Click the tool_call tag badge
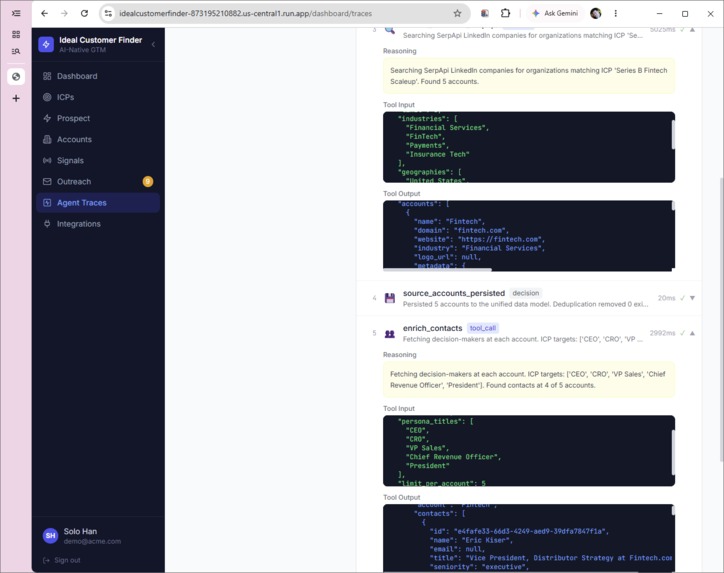Screen dimensions: 724x573 tap(483, 328)
